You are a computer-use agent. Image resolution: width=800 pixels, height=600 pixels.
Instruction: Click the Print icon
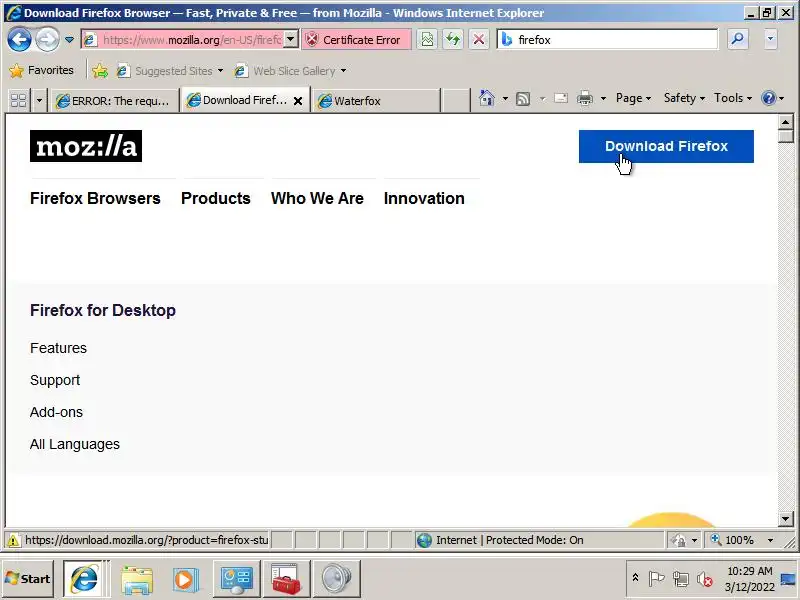585,98
